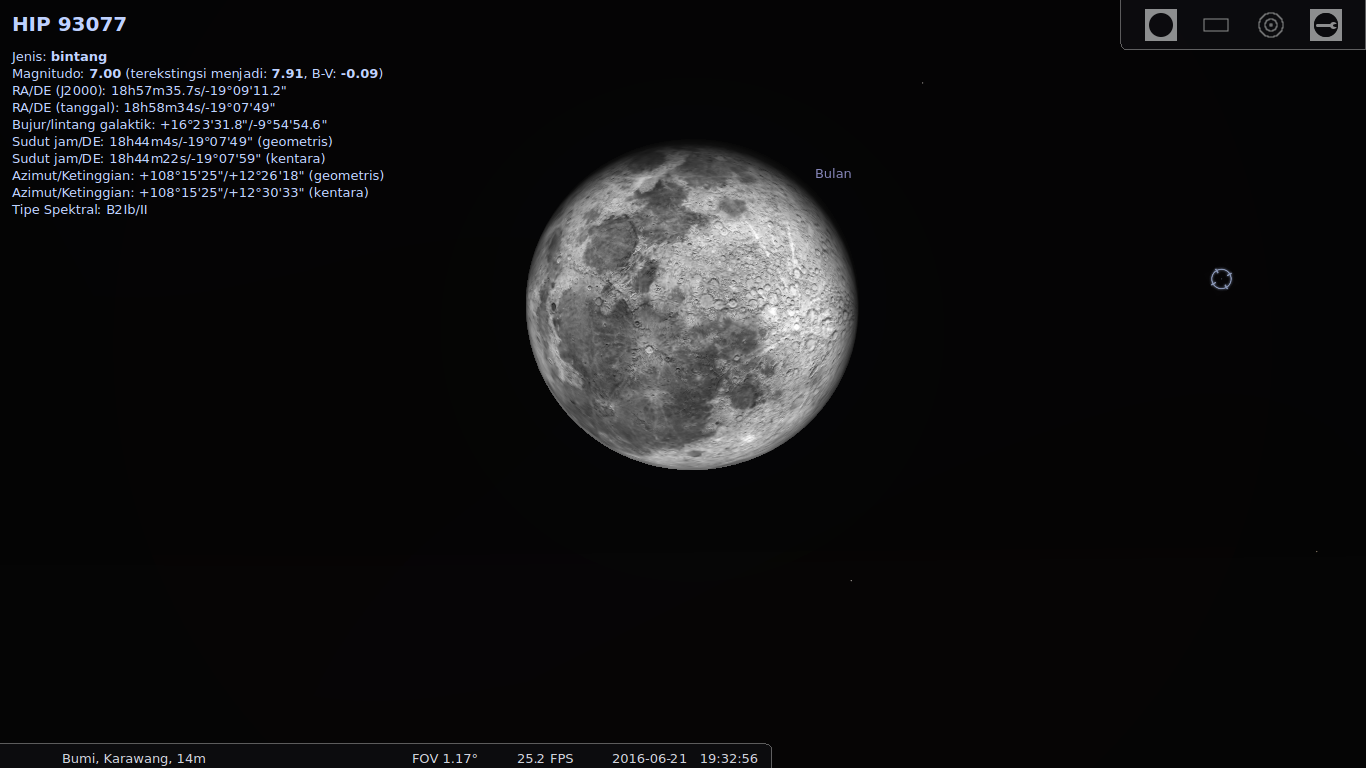
Task: Click the Telrad reticle marker in the sky
Action: tap(1221, 280)
